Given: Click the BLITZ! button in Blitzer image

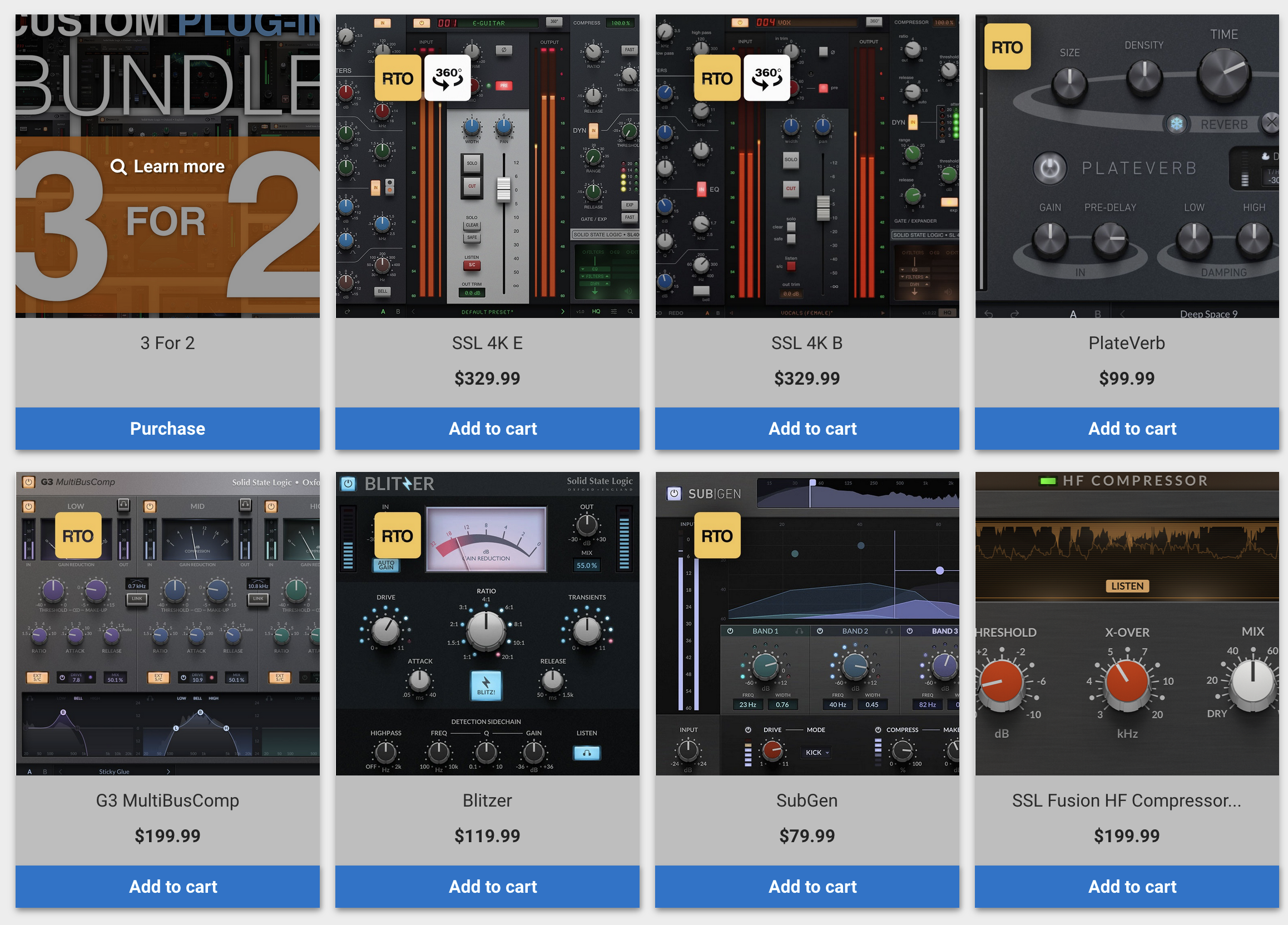Looking at the screenshot, I should 486,685.
